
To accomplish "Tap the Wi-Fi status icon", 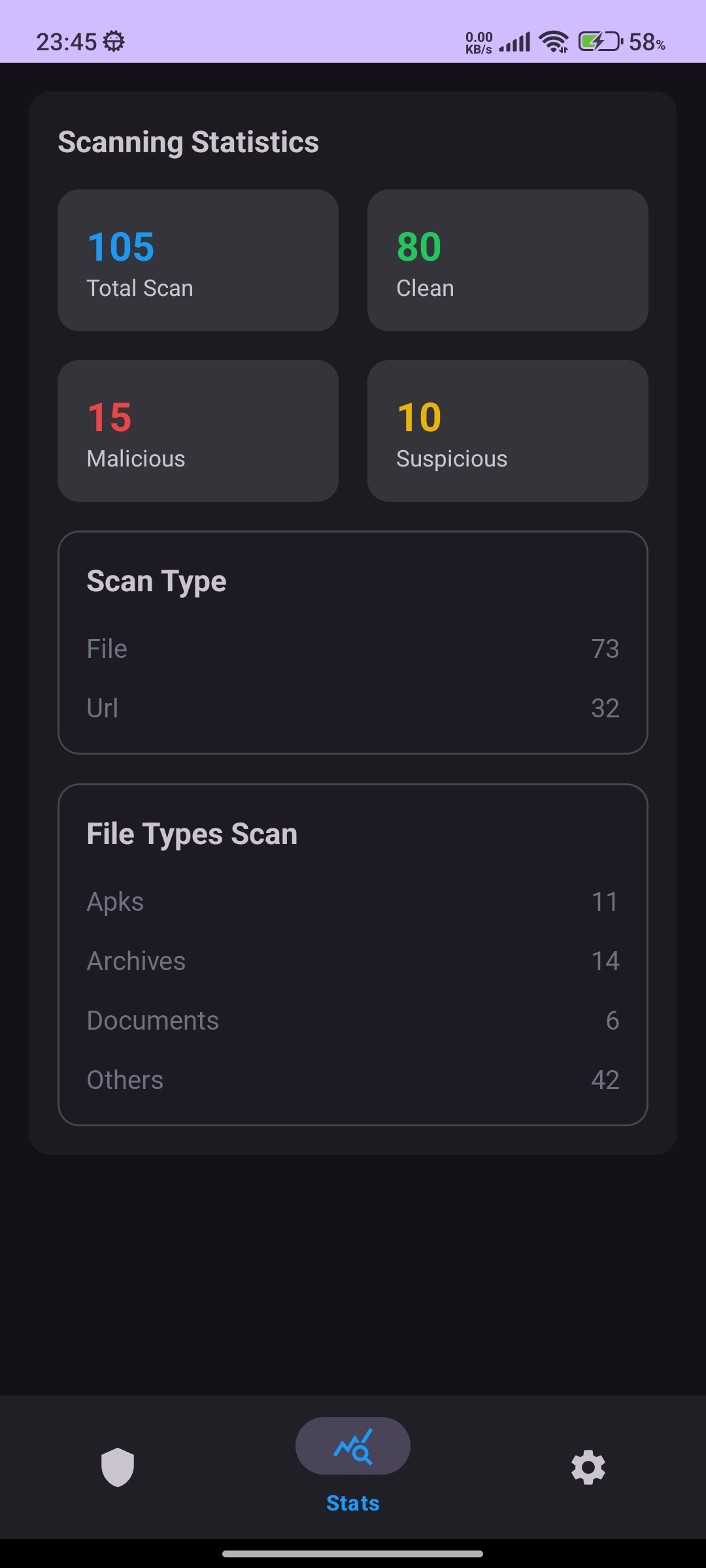I will pyautogui.click(x=553, y=42).
